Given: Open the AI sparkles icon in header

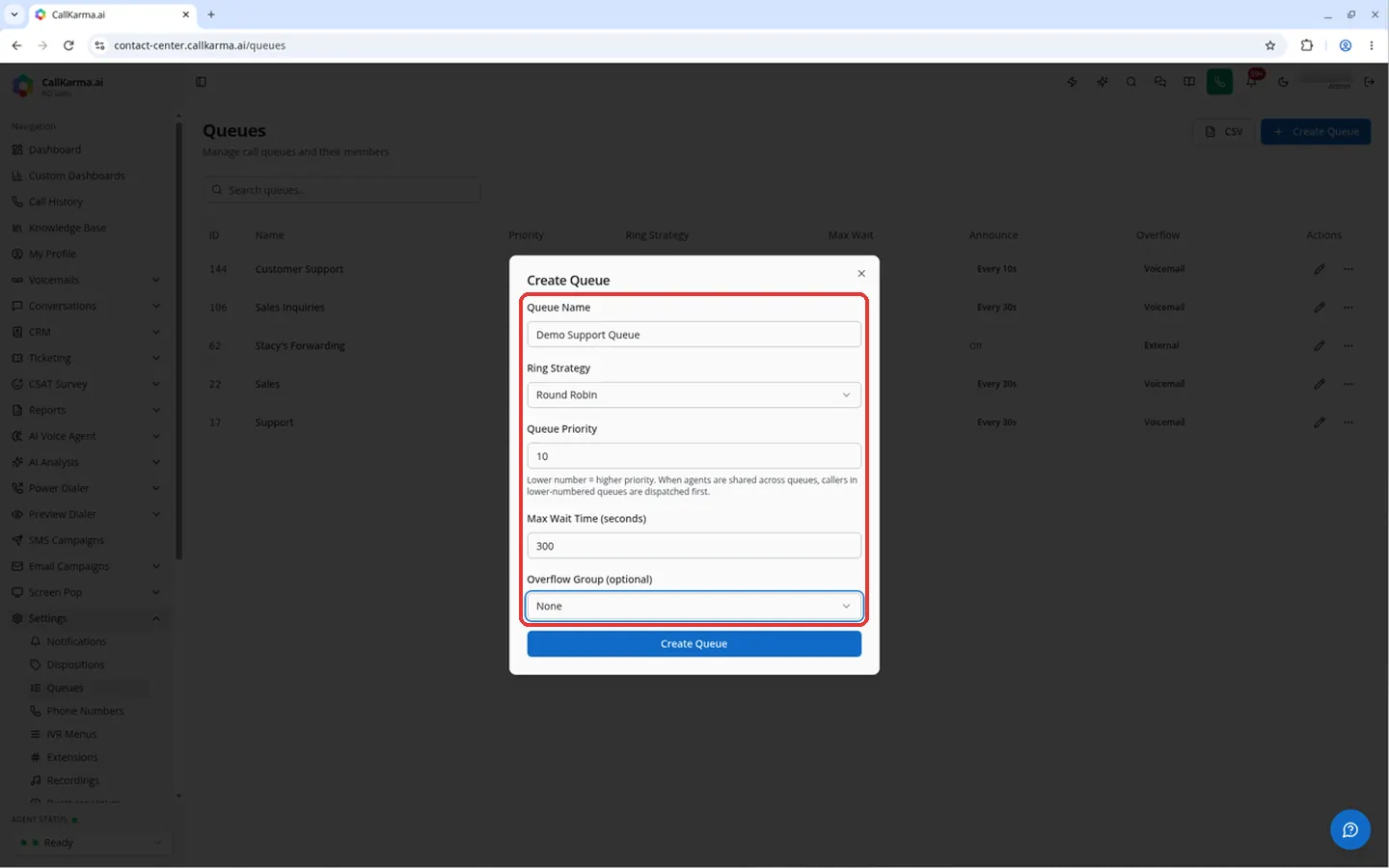Looking at the screenshot, I should (x=1103, y=82).
